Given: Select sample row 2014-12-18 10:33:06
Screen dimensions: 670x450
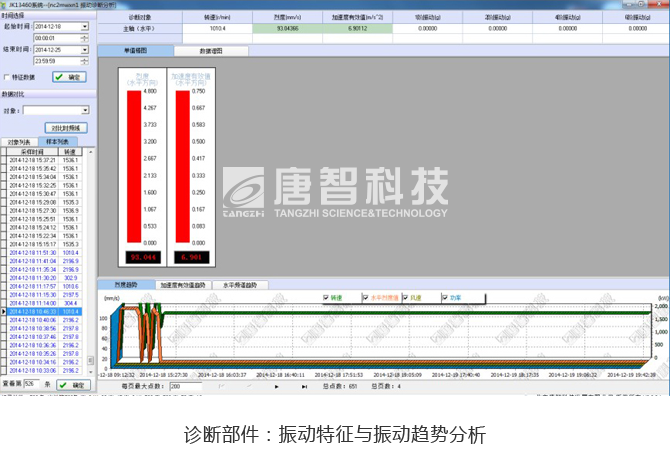Looking at the screenshot, I should [44, 371].
